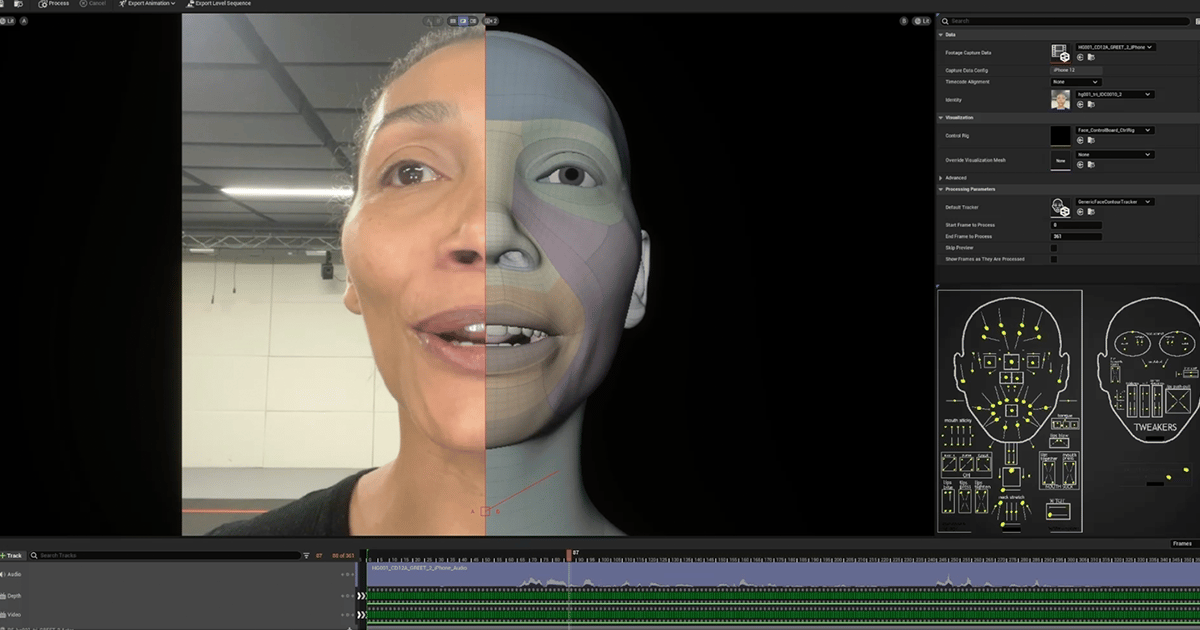Click the circular B view label at top right
This screenshot has width=1200, height=630.
tap(904, 20)
